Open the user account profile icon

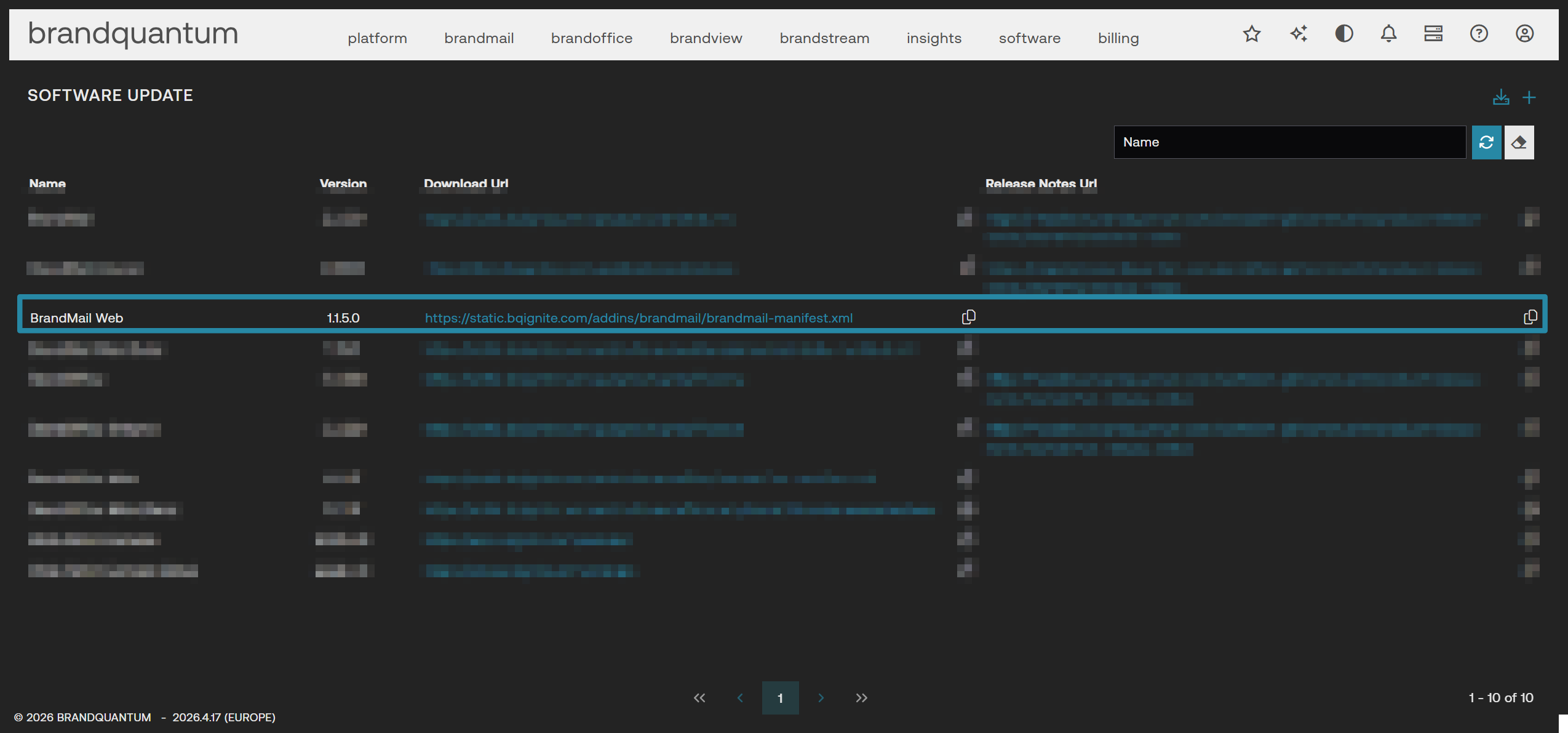point(1524,34)
